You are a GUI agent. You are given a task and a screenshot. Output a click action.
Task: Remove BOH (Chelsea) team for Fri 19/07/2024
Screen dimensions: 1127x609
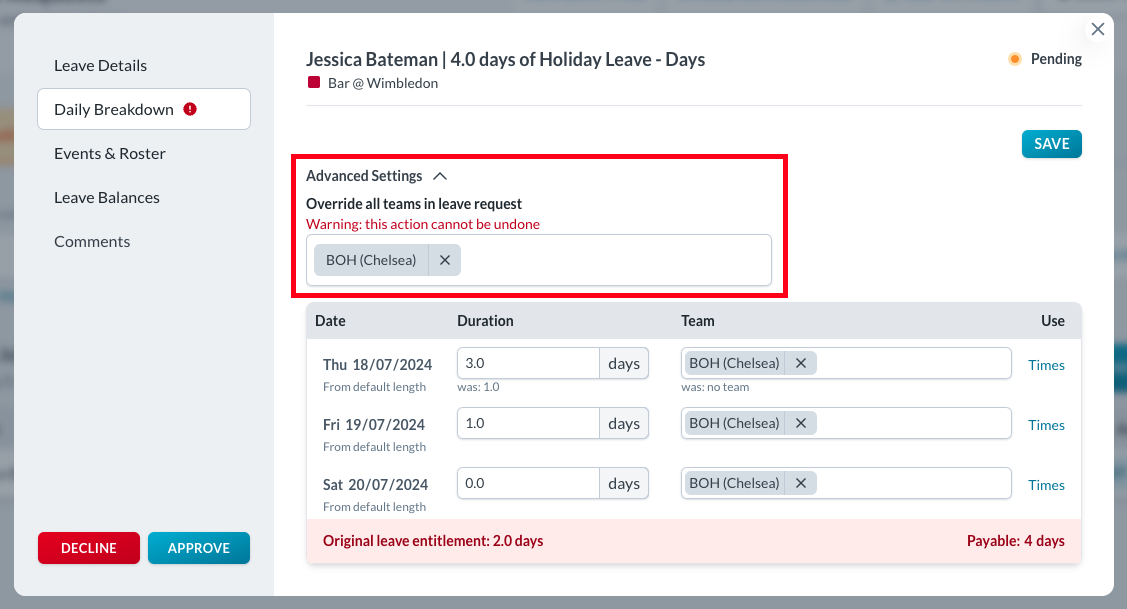pyautogui.click(x=801, y=423)
